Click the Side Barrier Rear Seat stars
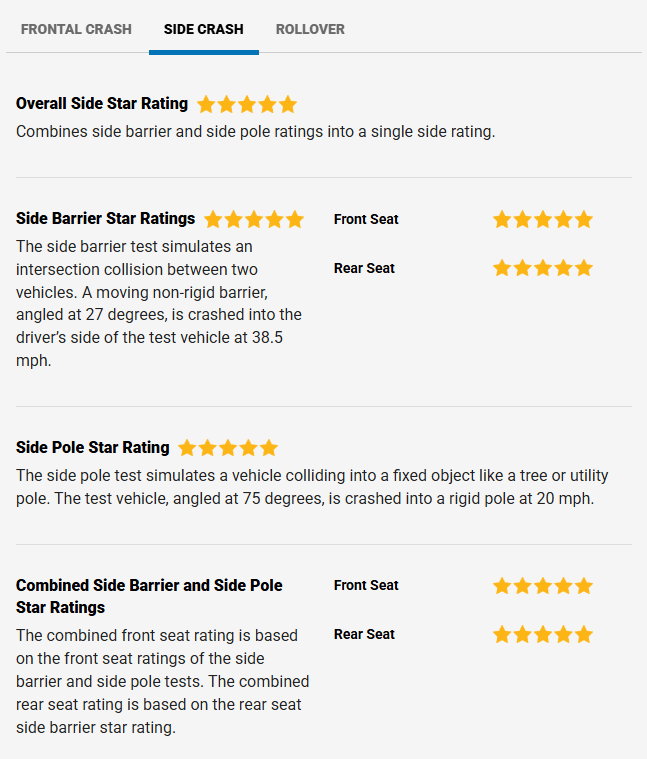647x759 pixels. [543, 268]
